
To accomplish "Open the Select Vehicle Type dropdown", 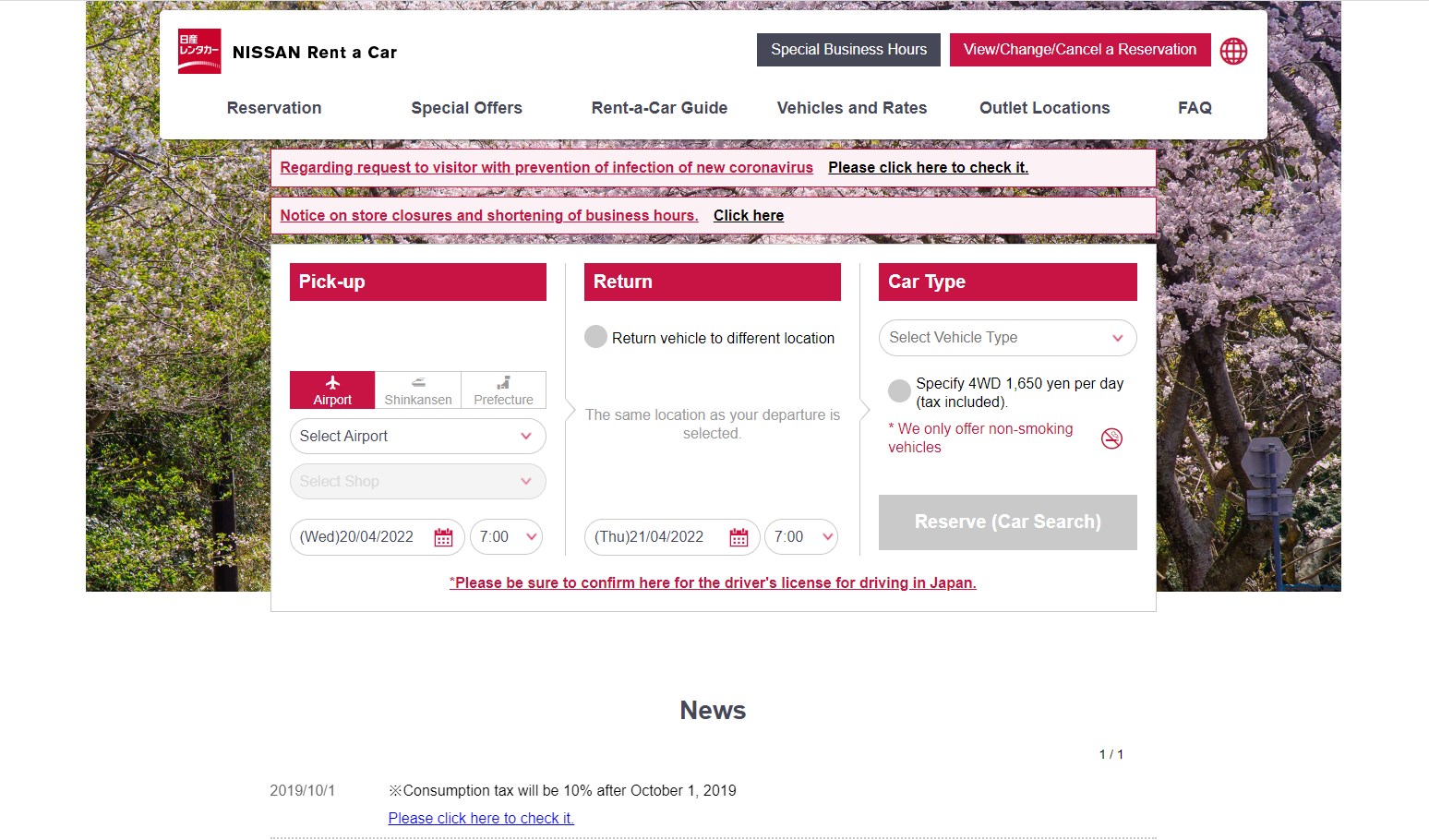I will (1007, 338).
